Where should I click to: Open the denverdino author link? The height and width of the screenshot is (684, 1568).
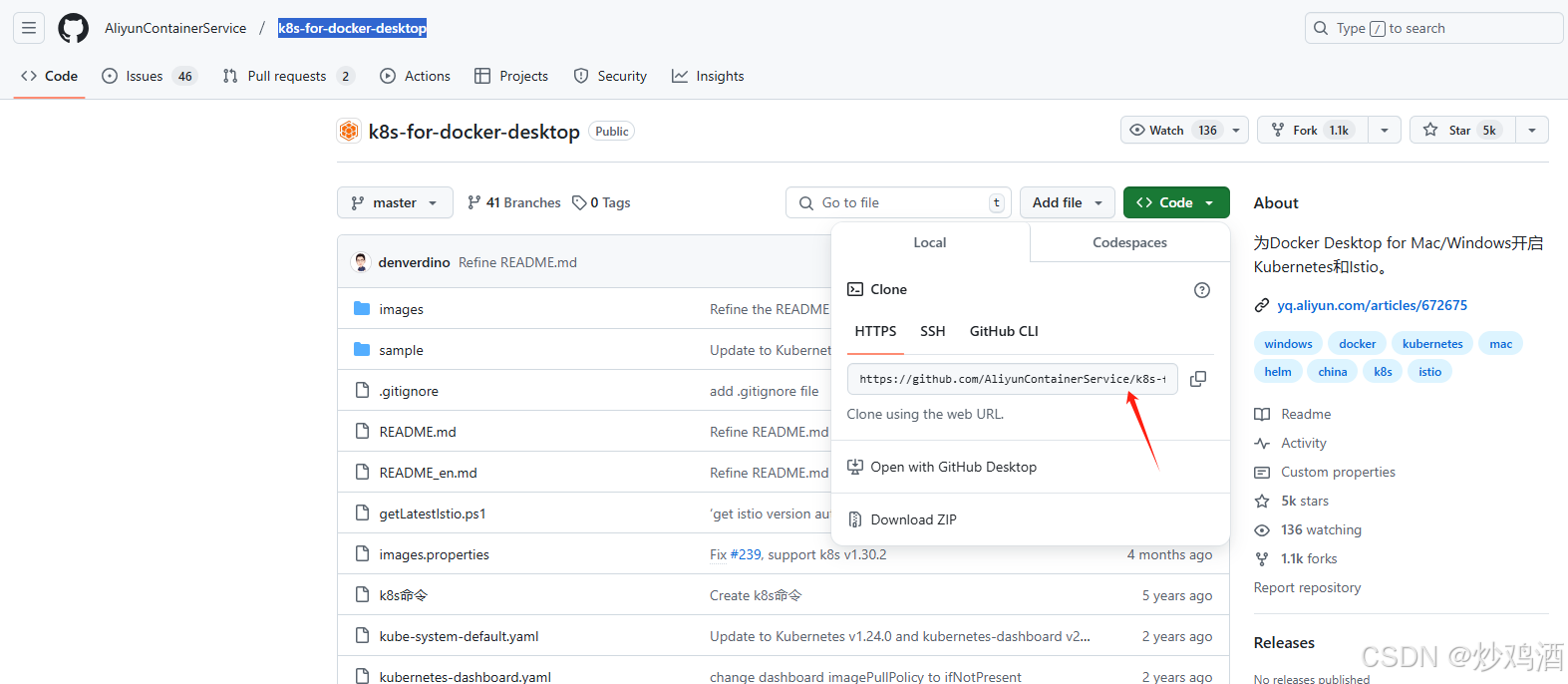click(x=414, y=262)
